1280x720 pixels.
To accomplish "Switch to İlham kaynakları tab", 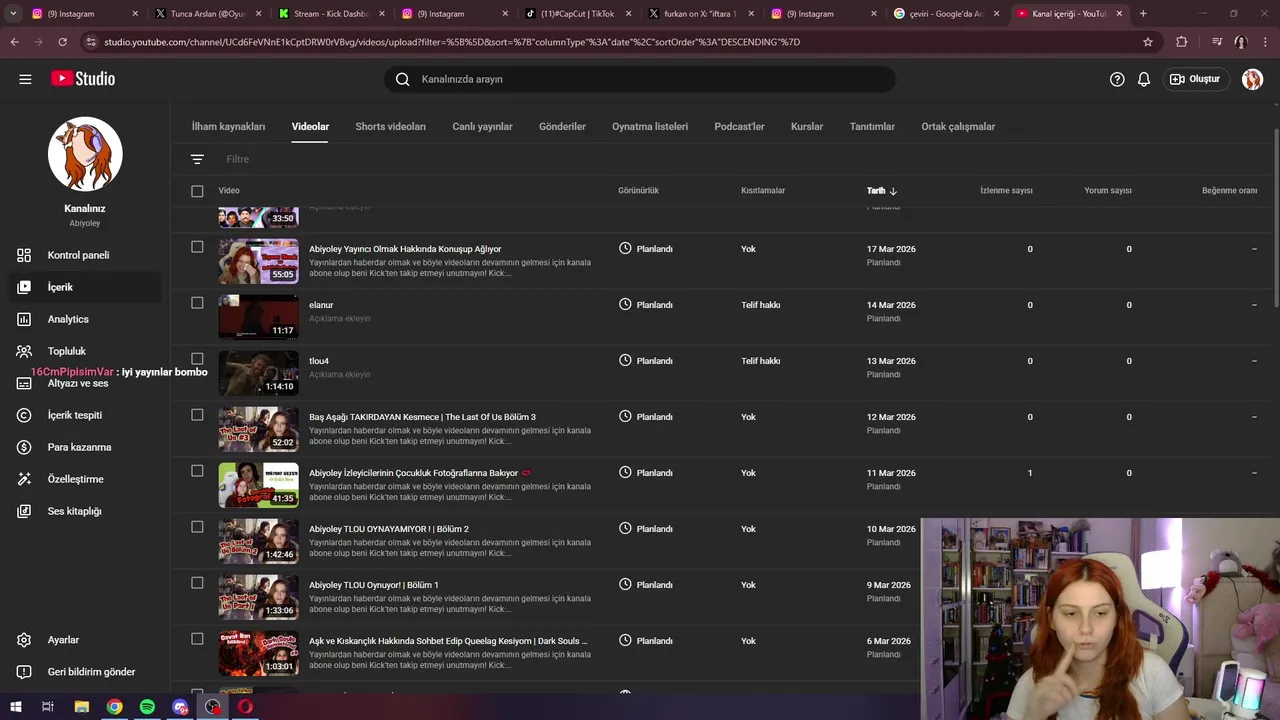I will [x=228, y=127].
